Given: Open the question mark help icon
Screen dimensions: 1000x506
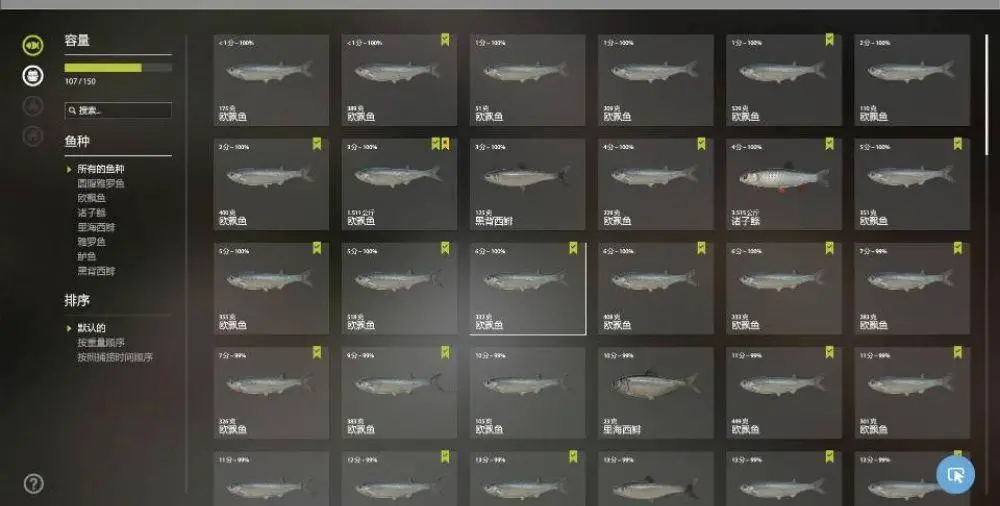Looking at the screenshot, I should (33, 484).
